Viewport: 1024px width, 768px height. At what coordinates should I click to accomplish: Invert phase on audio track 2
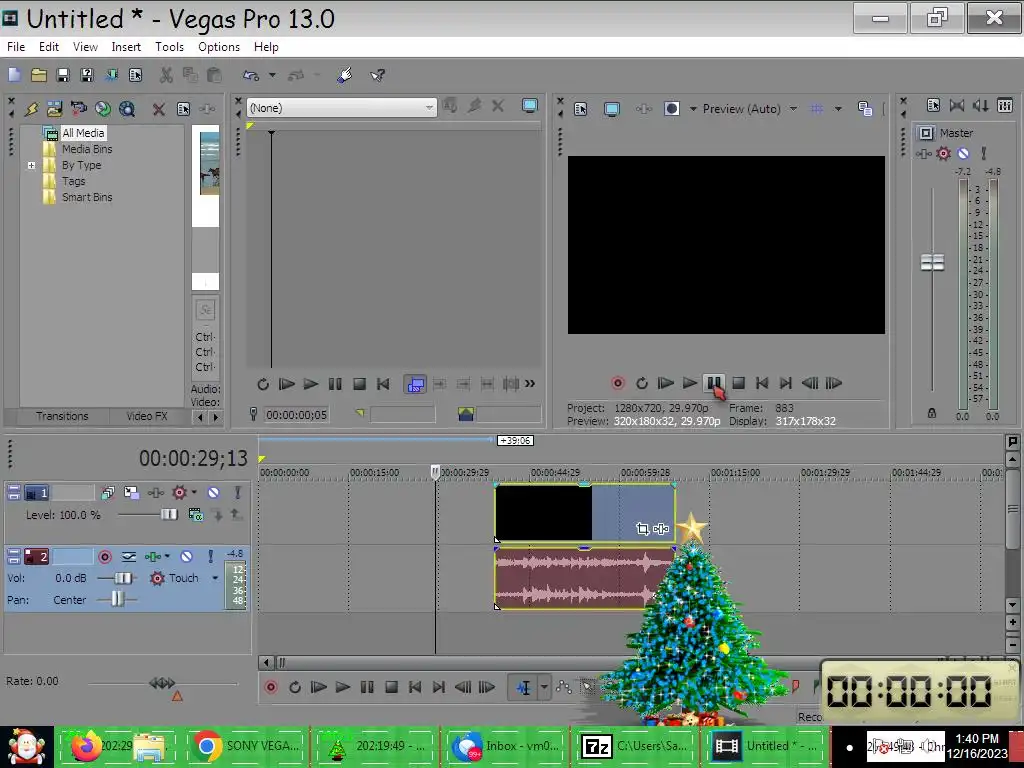point(129,556)
